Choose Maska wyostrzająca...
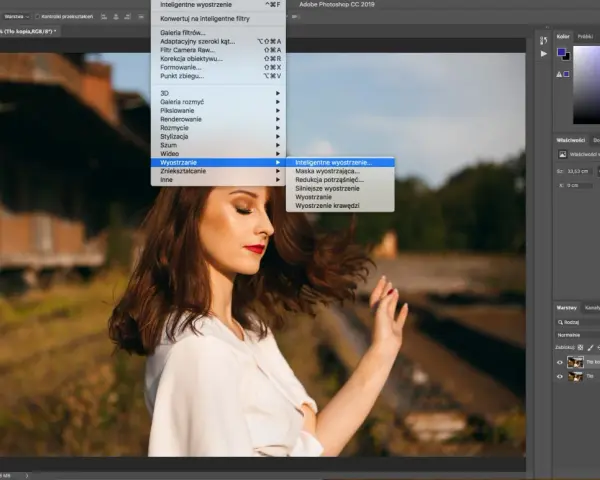Image resolution: width=600 pixels, height=480 pixels. tap(340, 171)
